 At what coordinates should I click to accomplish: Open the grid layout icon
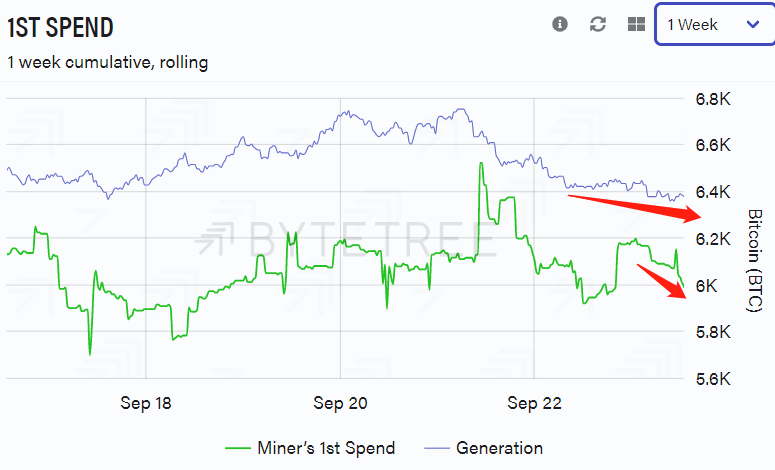(x=636, y=24)
